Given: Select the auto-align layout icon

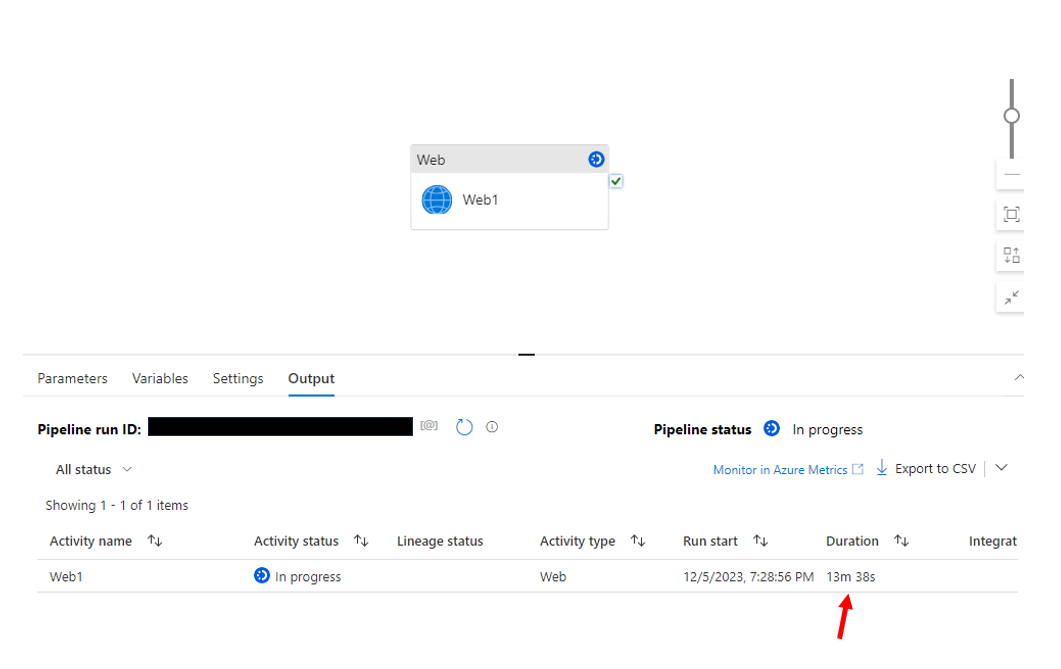Looking at the screenshot, I should click(x=1010, y=255).
